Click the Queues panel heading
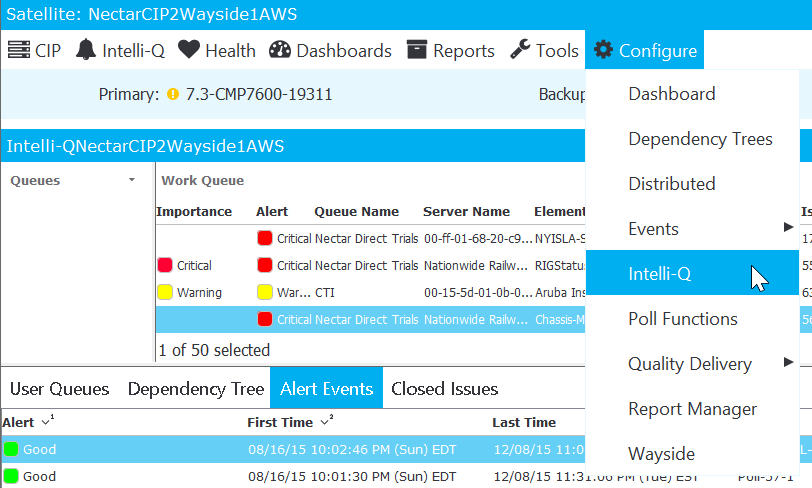Screen dimensions: 812x488 tap(35, 180)
